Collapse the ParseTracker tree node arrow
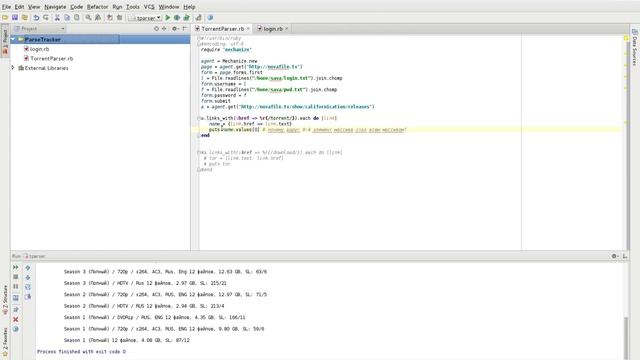 (13, 40)
